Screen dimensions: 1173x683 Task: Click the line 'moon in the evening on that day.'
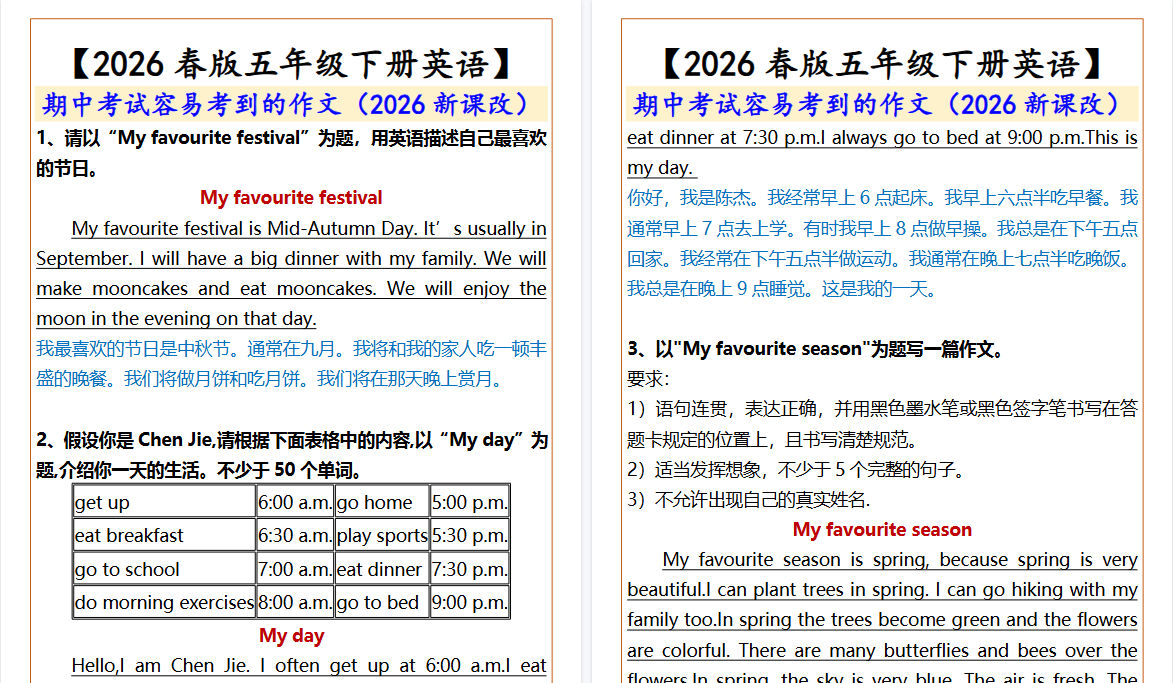(177, 319)
